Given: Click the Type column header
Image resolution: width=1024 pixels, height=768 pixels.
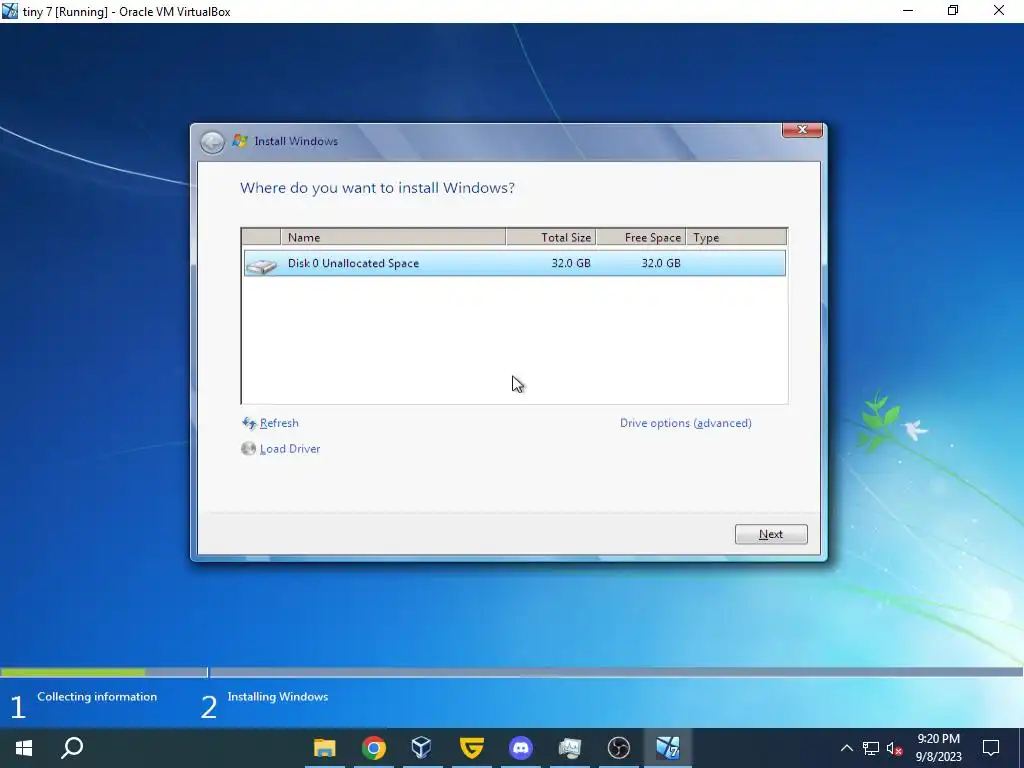Looking at the screenshot, I should (737, 238).
